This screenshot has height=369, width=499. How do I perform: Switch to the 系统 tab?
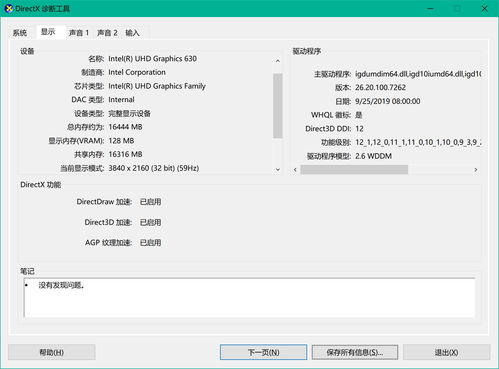[20, 33]
